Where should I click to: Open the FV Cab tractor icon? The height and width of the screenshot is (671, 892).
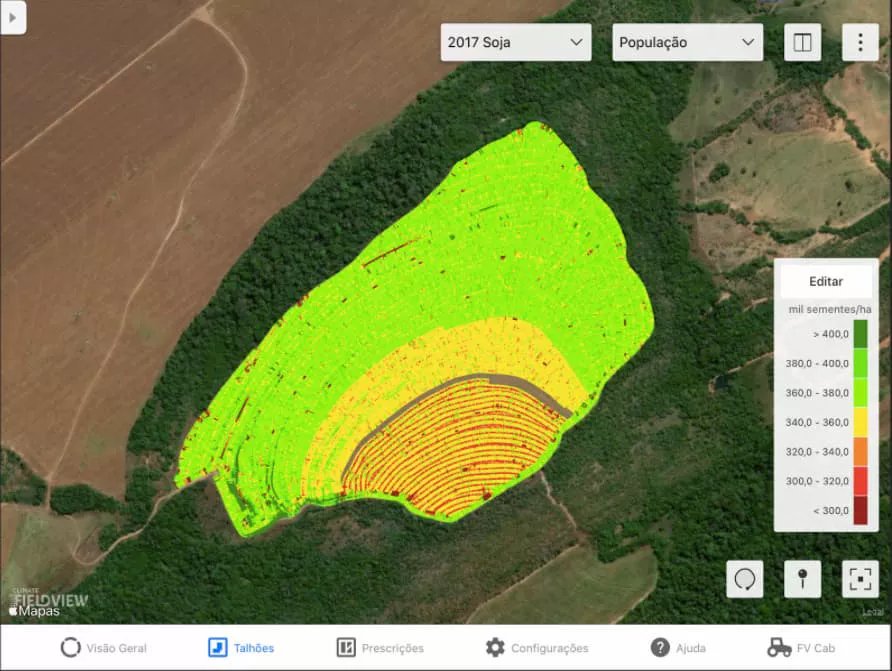[x=780, y=648]
